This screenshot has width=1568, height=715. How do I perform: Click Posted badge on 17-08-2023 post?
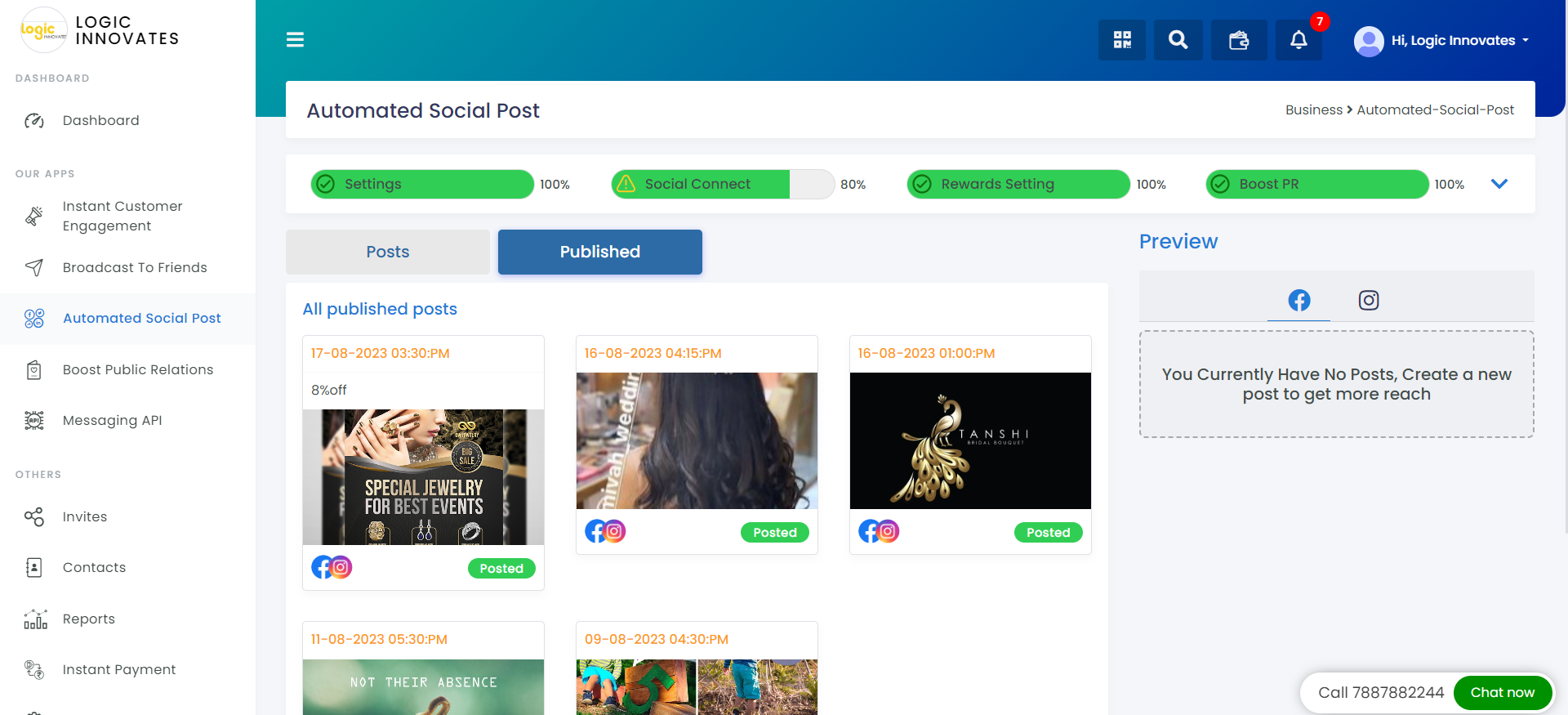(501, 569)
